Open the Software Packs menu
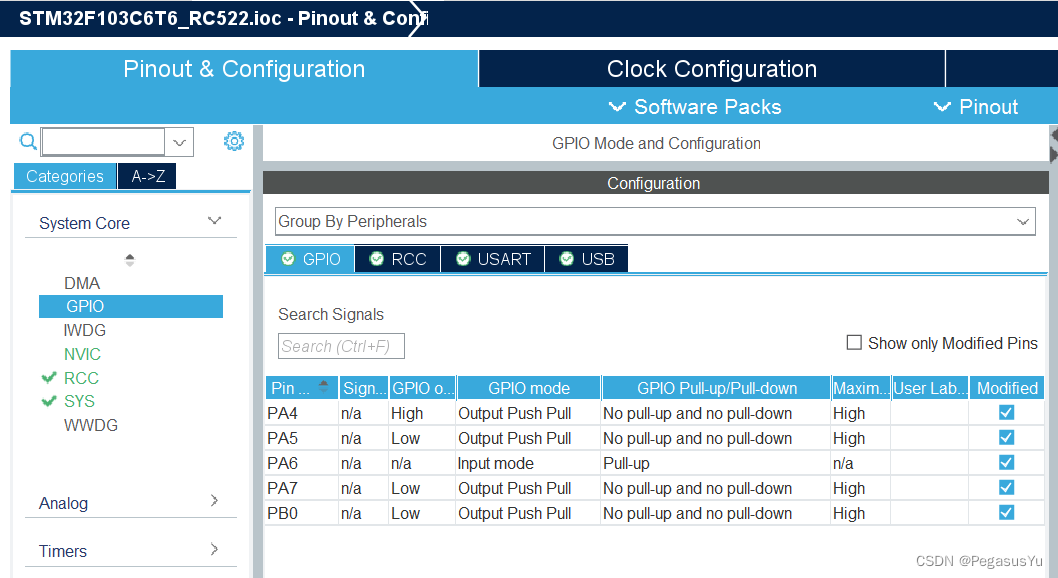 click(x=695, y=107)
